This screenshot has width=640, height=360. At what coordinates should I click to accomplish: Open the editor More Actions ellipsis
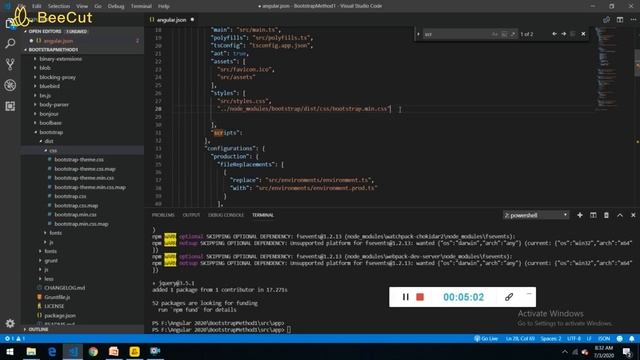[x=633, y=20]
